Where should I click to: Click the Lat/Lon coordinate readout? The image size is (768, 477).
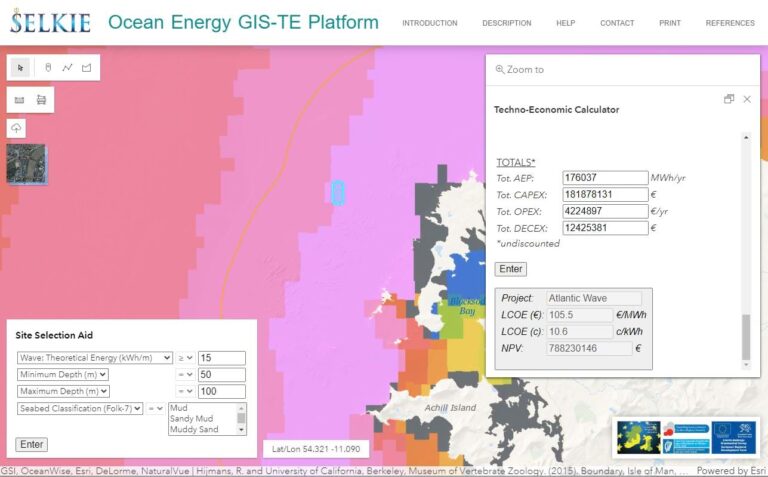pos(316,449)
